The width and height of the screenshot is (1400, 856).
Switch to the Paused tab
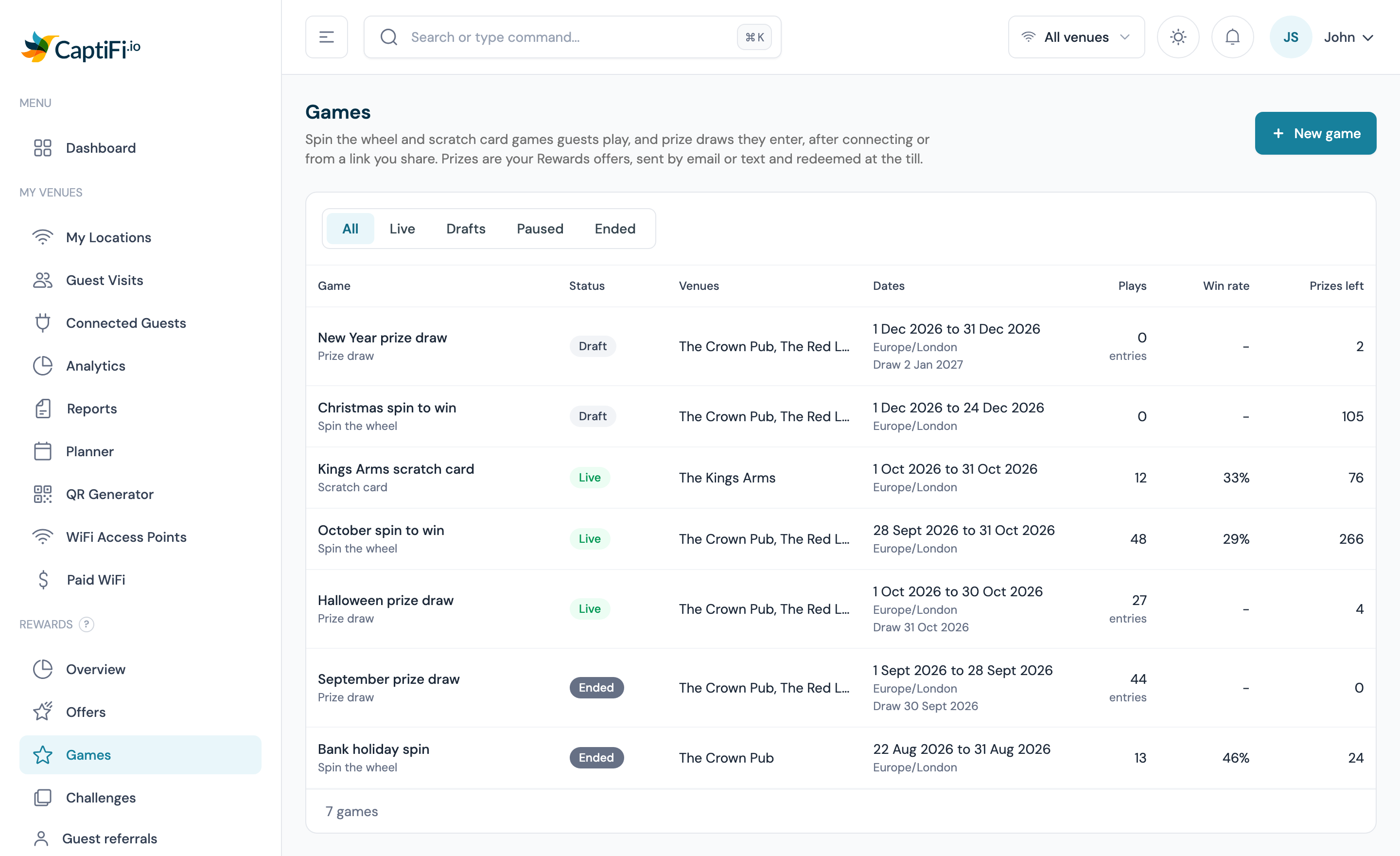click(x=540, y=229)
